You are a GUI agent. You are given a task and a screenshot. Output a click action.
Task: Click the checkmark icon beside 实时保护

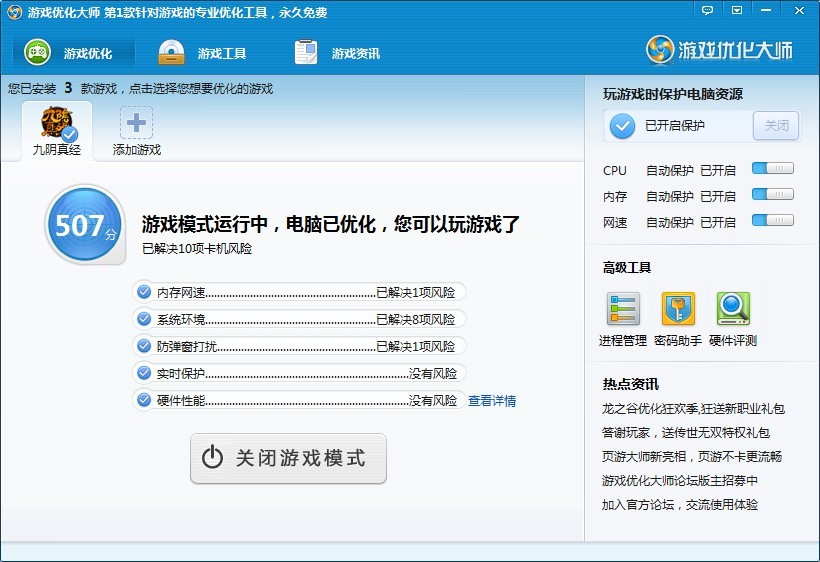(x=144, y=373)
